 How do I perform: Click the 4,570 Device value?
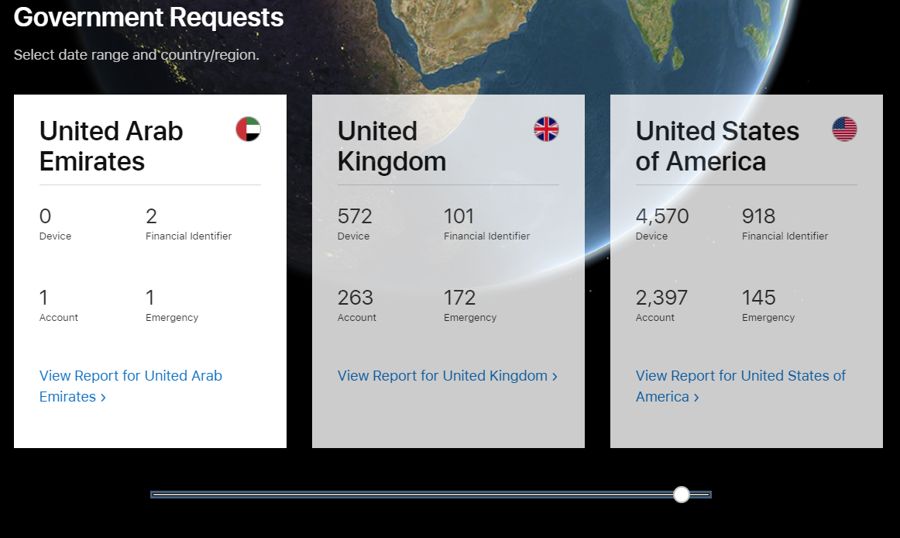pos(662,216)
